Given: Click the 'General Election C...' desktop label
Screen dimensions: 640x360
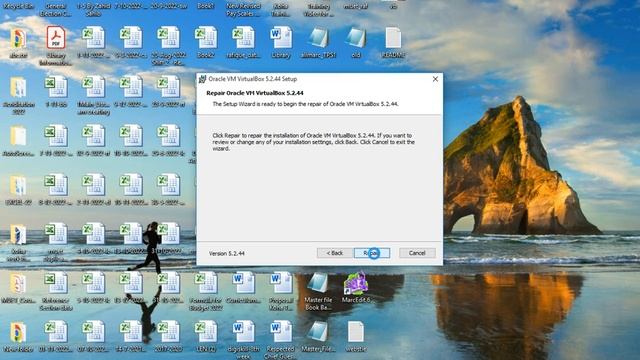Looking at the screenshot, I should pos(56,9).
